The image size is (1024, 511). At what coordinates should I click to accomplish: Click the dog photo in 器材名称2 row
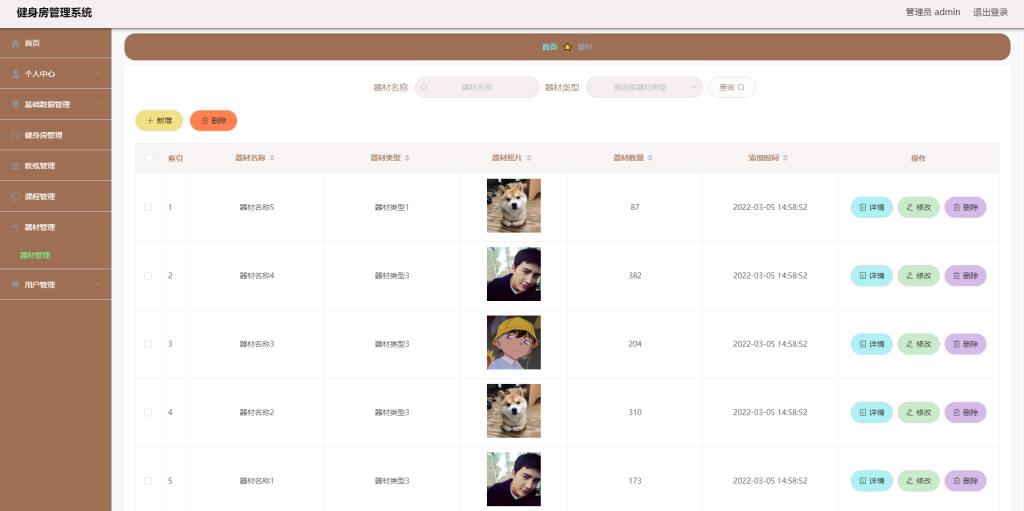coord(514,411)
